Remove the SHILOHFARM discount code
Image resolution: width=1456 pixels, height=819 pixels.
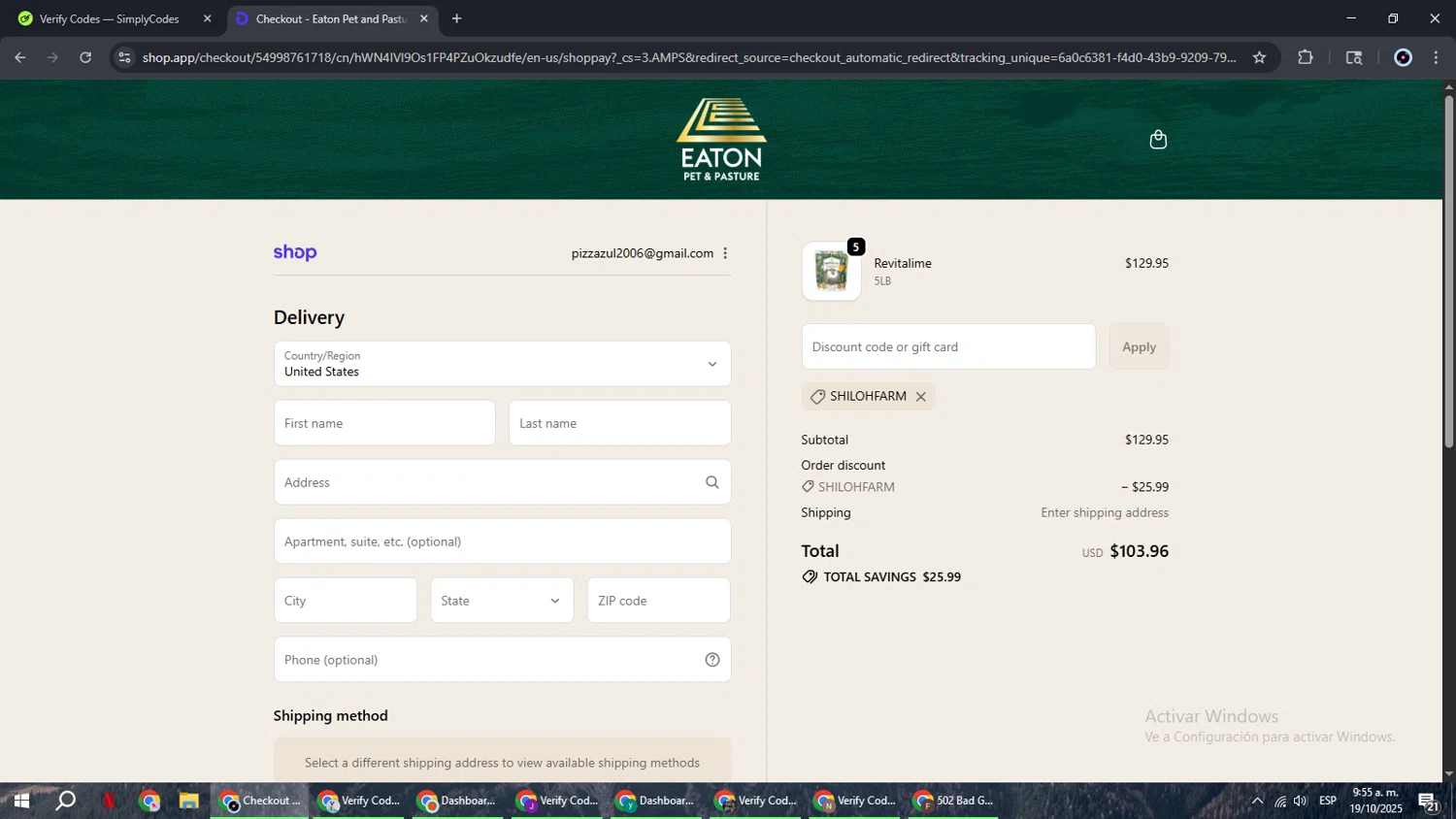[921, 397]
